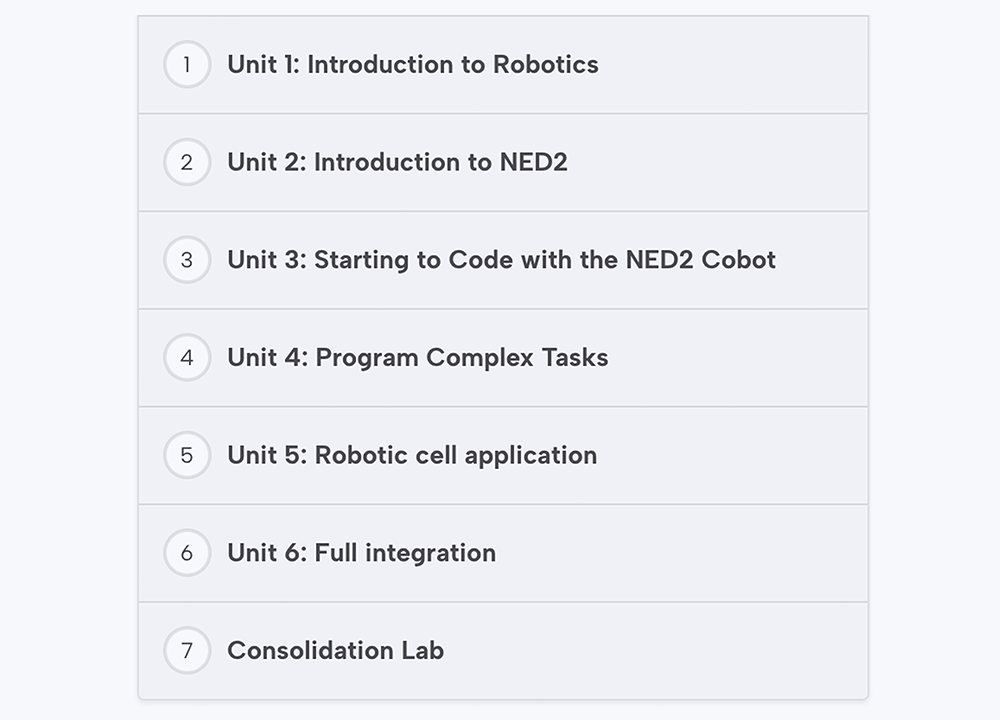Expand the Unit 2 row's blank space
Viewport: 1000px width, 720px height.
(x=717, y=162)
